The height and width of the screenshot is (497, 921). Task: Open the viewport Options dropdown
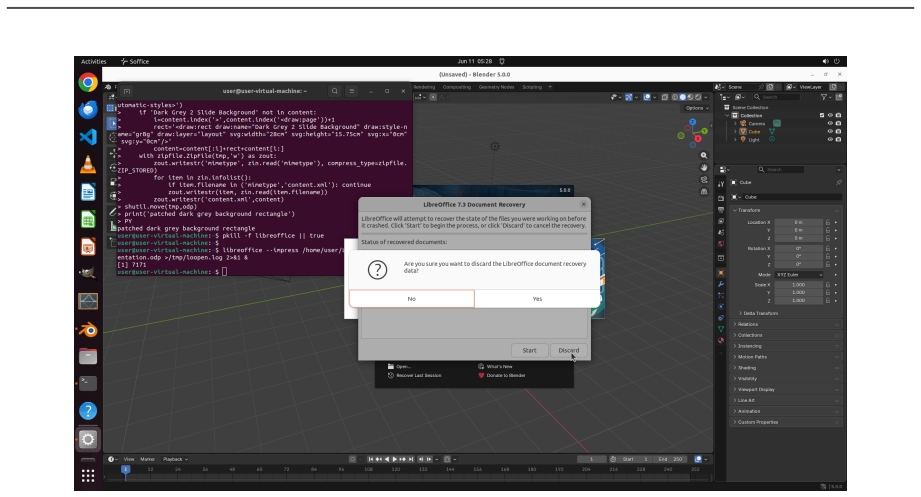[697, 108]
